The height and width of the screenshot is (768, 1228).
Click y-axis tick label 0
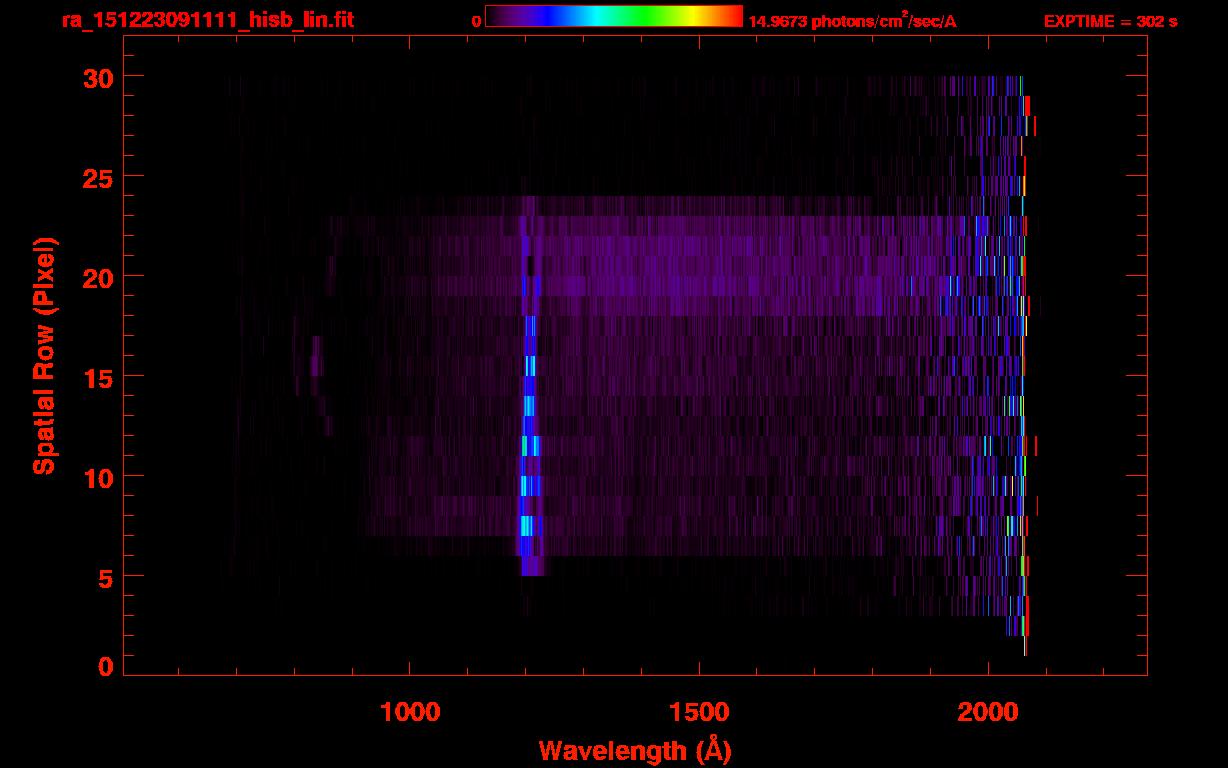tap(103, 665)
